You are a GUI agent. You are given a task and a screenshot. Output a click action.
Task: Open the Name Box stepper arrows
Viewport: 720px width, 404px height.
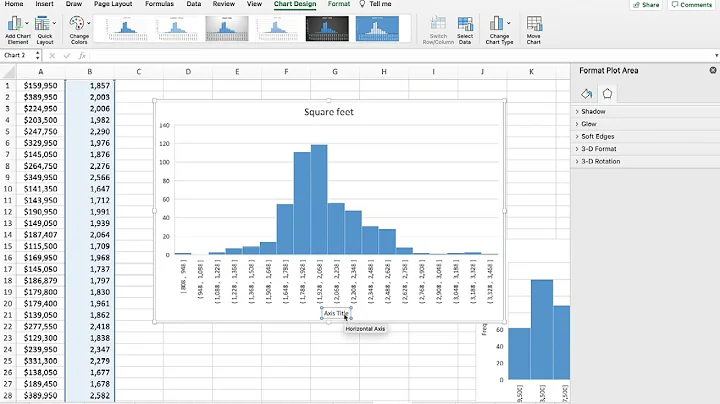point(38,56)
